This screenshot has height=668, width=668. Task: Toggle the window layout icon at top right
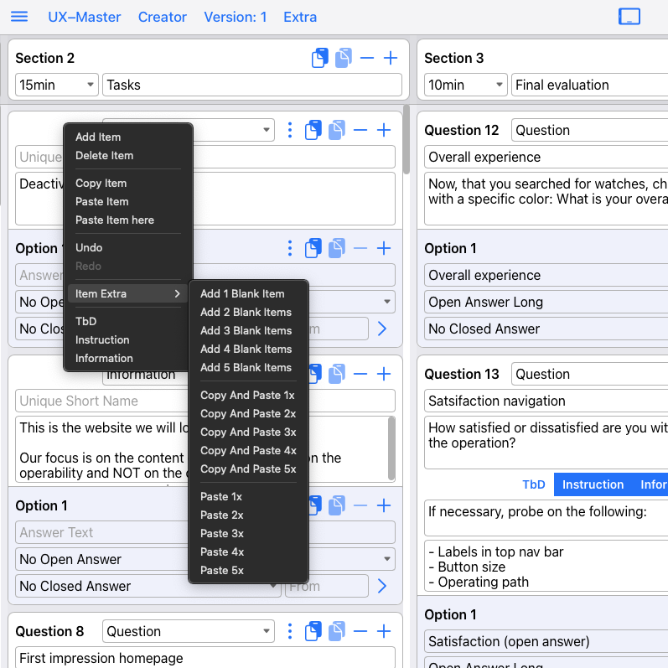[x=629, y=17]
